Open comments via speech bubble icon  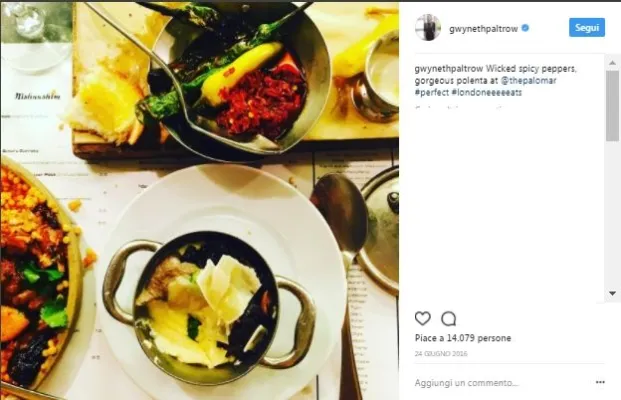pyautogui.click(x=449, y=318)
